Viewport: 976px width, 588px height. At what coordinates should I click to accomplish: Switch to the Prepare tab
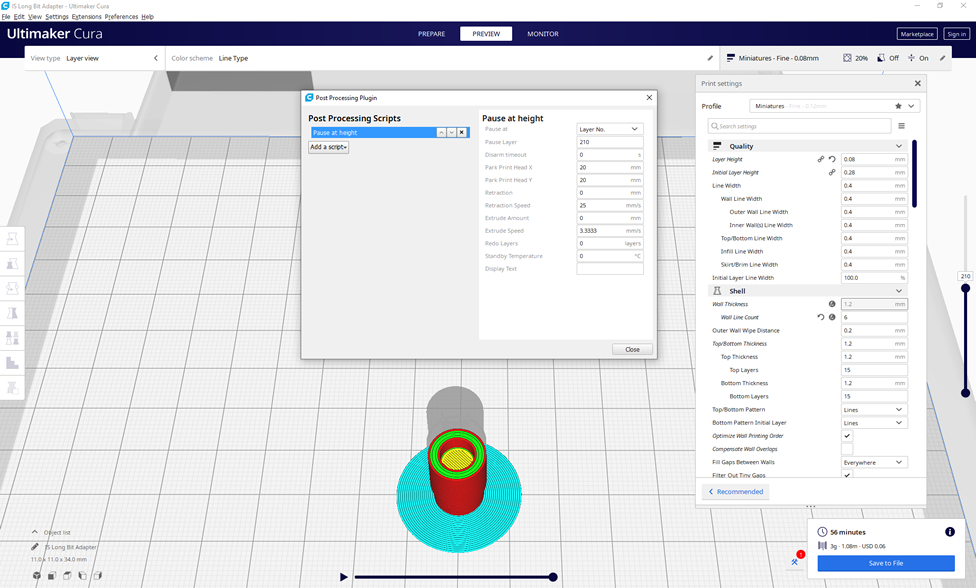pyautogui.click(x=432, y=34)
